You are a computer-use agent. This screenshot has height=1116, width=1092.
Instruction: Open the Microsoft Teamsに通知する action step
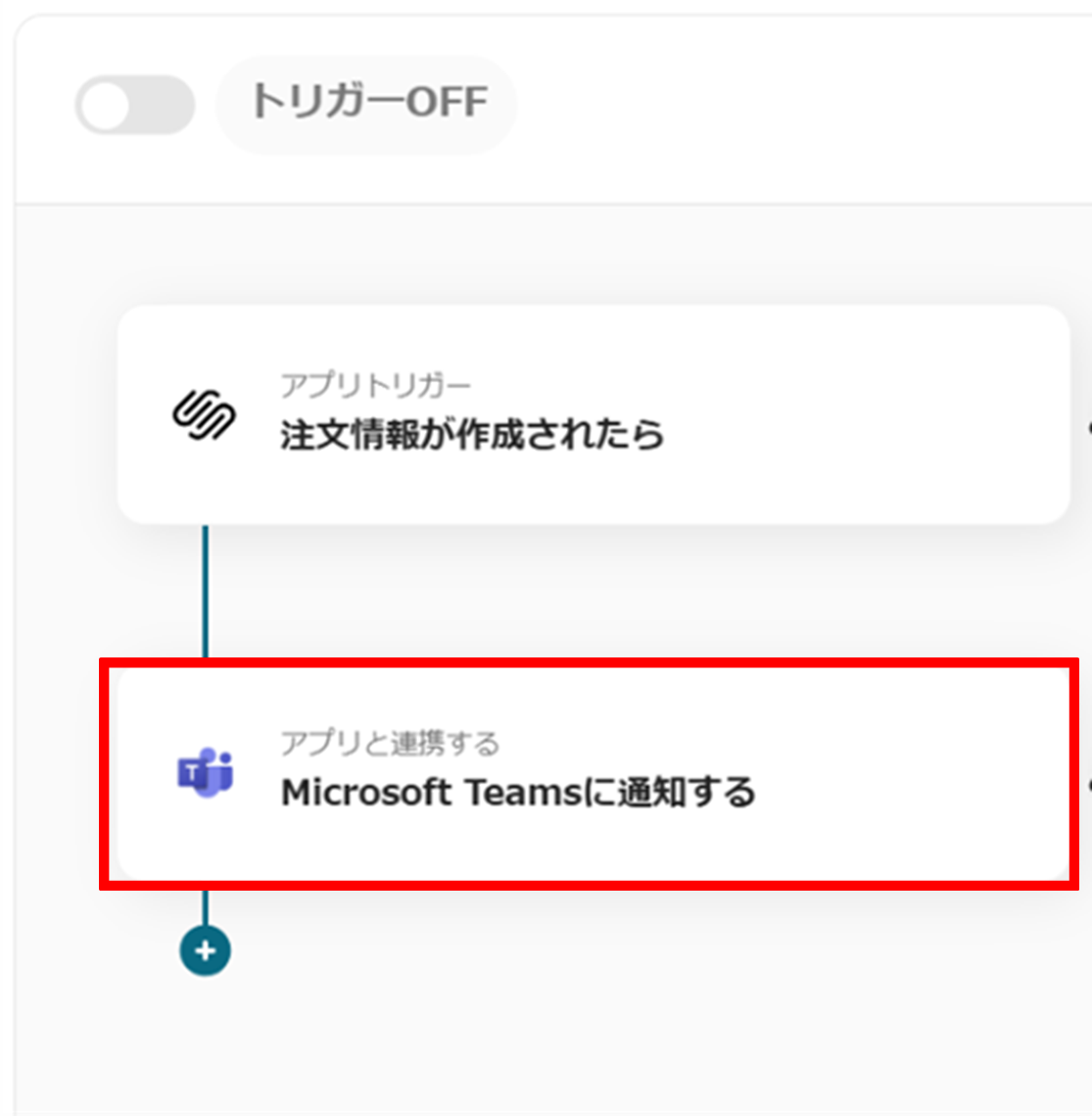pos(593,774)
